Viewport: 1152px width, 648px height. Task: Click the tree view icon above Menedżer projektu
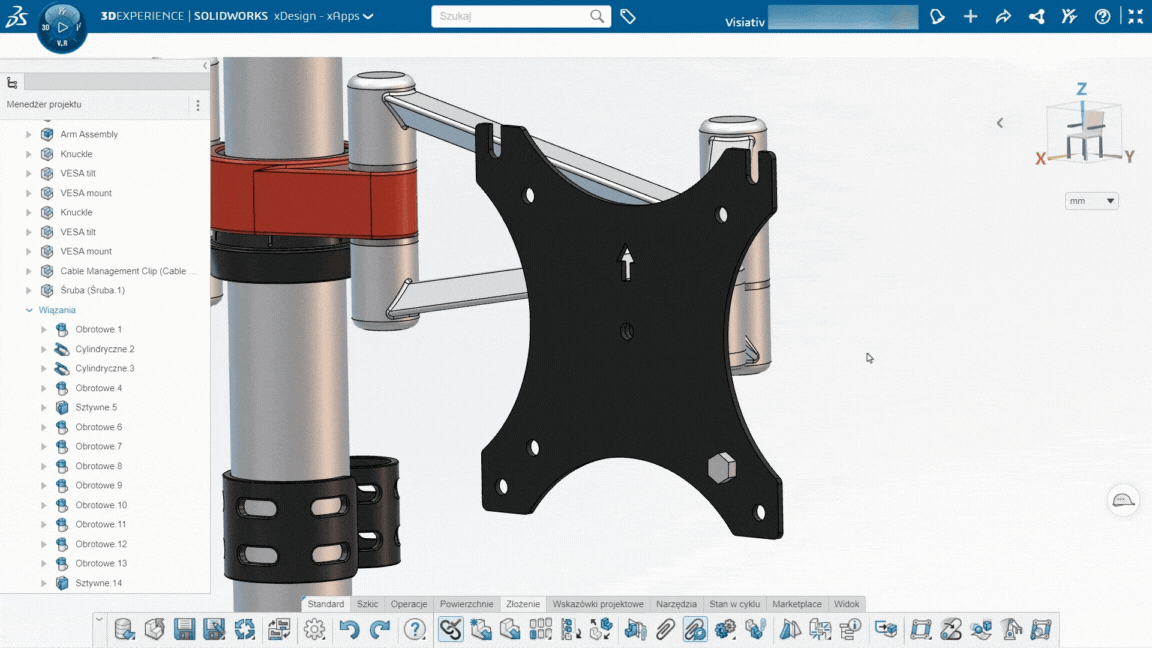coord(12,83)
